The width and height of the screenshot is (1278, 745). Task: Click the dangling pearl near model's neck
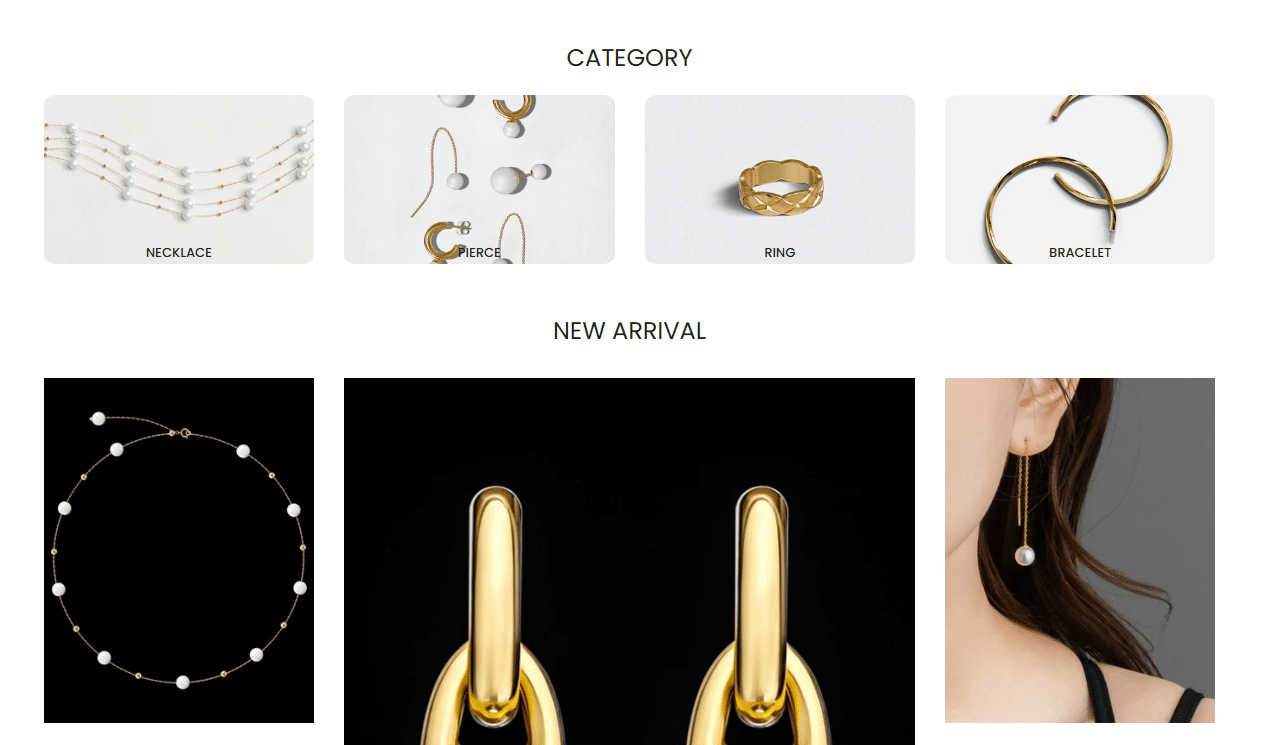pyautogui.click(x=1024, y=555)
